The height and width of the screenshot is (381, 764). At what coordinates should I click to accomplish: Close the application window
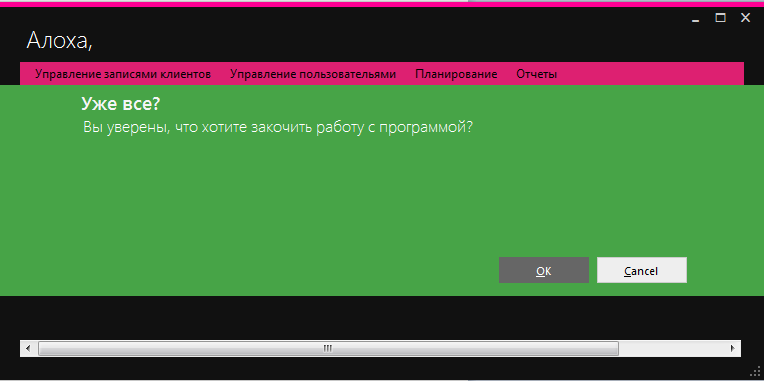[745, 18]
